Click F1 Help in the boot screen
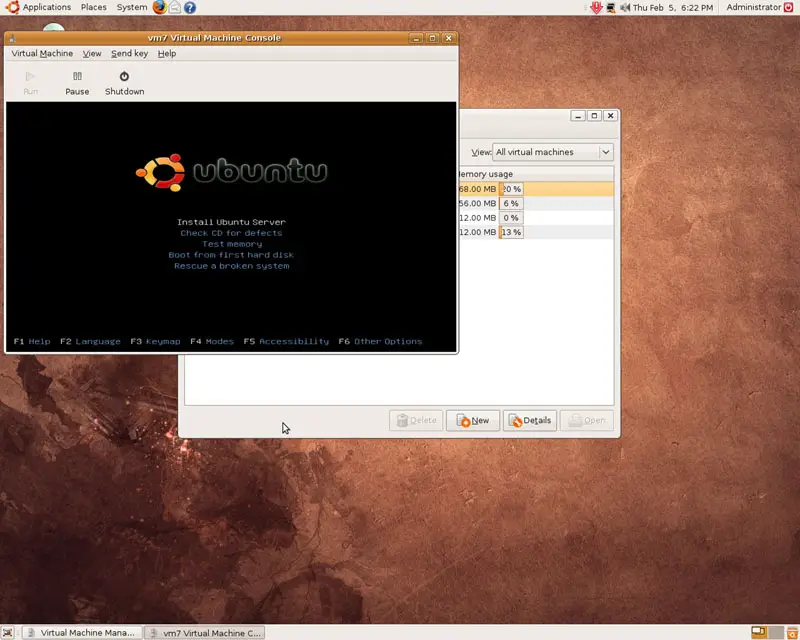800x640 pixels. (32, 341)
